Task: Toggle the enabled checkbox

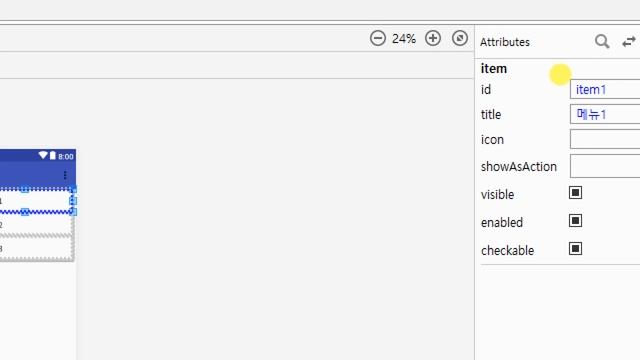Action: coord(575,221)
